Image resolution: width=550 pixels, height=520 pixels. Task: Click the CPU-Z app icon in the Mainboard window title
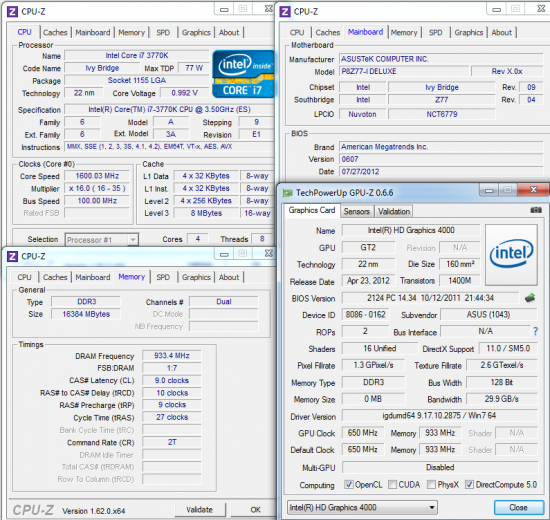pyautogui.click(x=285, y=12)
